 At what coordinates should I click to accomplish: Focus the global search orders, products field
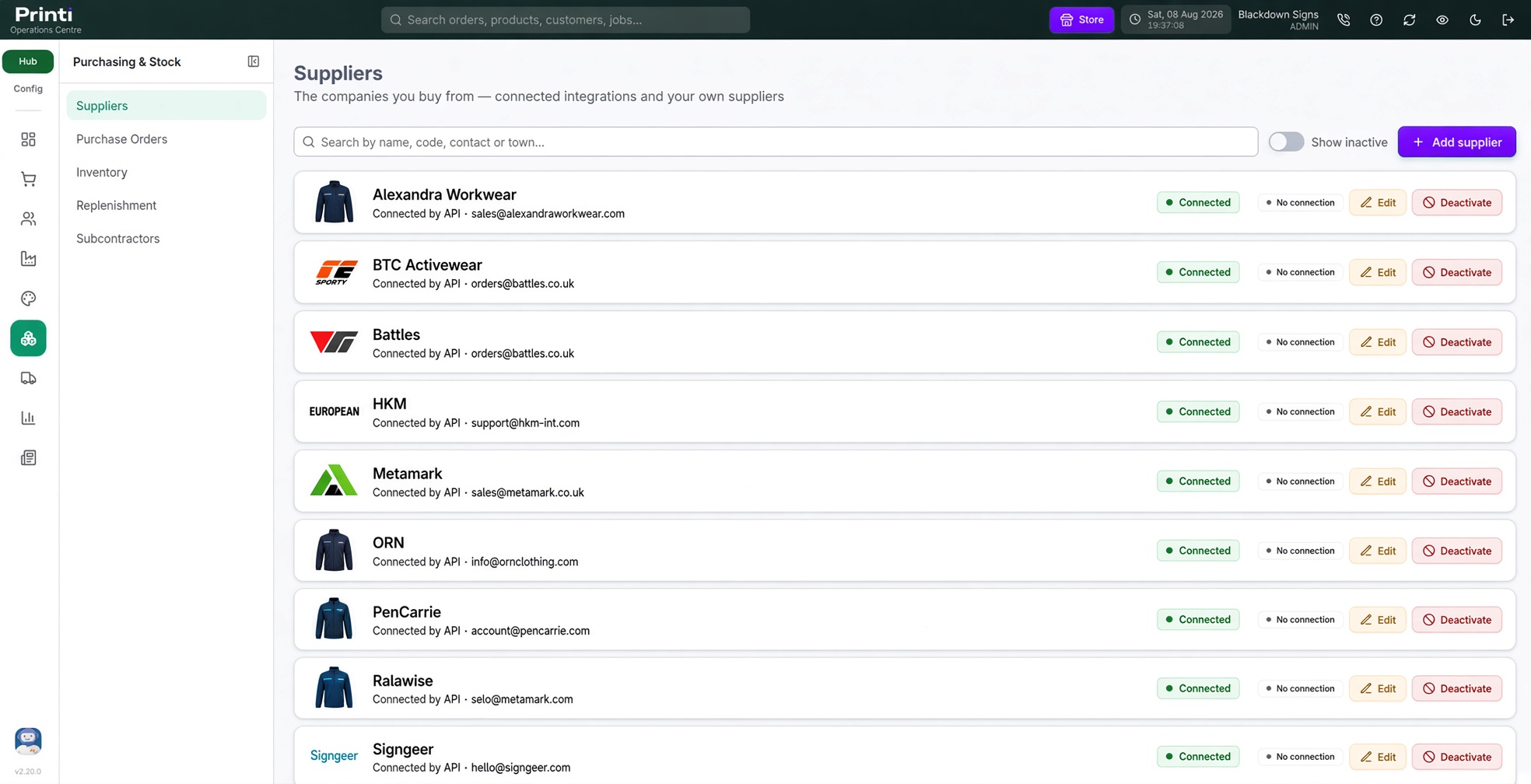tap(566, 19)
